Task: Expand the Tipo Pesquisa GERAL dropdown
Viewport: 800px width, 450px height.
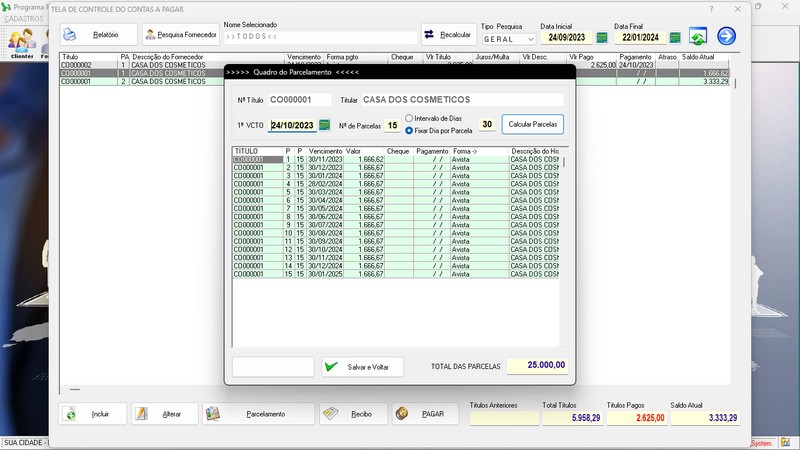Action: tap(529, 39)
